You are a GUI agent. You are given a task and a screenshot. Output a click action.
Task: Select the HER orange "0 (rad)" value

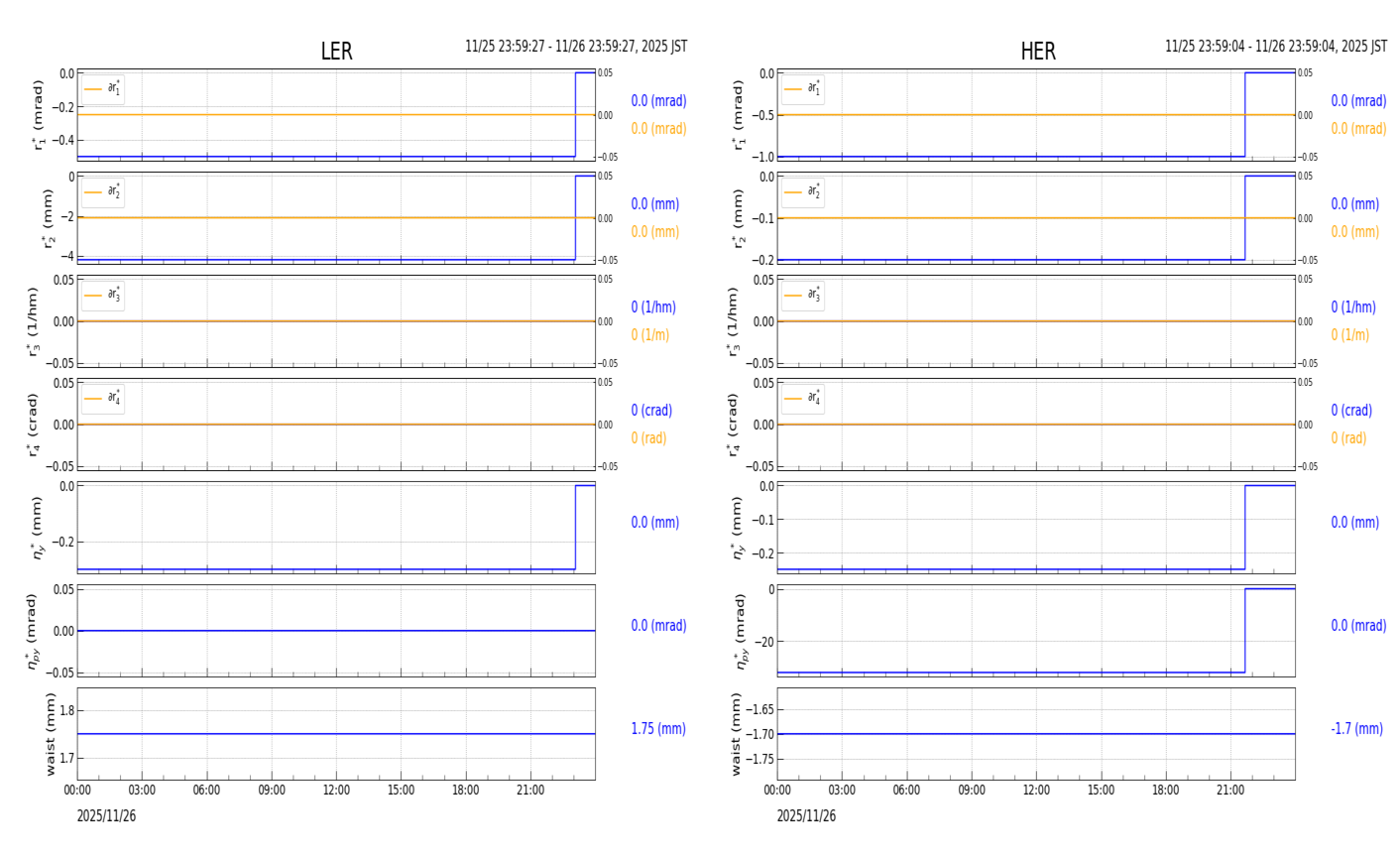(1348, 438)
